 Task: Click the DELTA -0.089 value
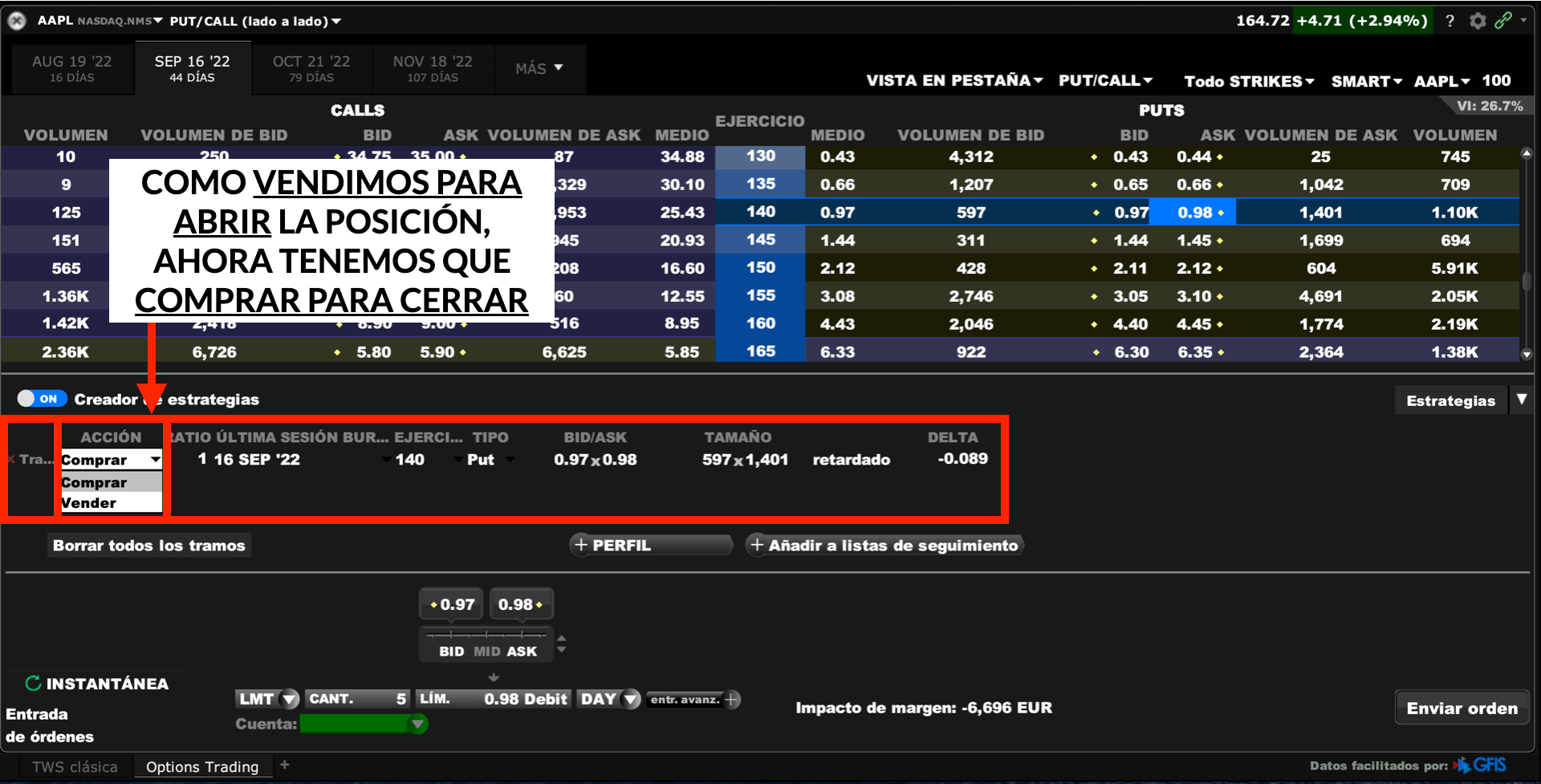pos(962,459)
